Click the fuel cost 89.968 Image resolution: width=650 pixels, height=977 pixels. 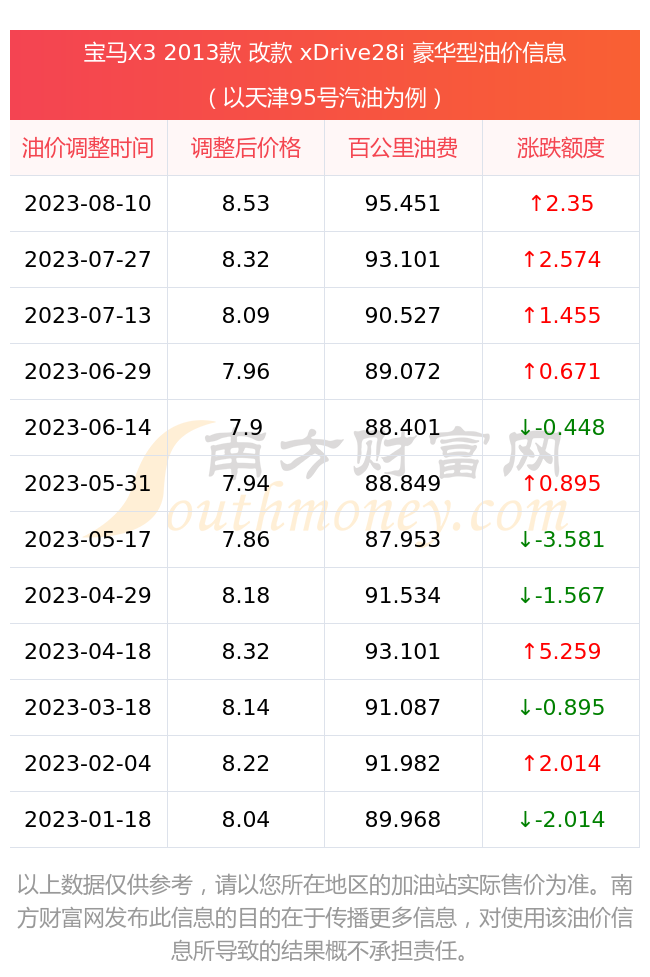click(x=403, y=821)
